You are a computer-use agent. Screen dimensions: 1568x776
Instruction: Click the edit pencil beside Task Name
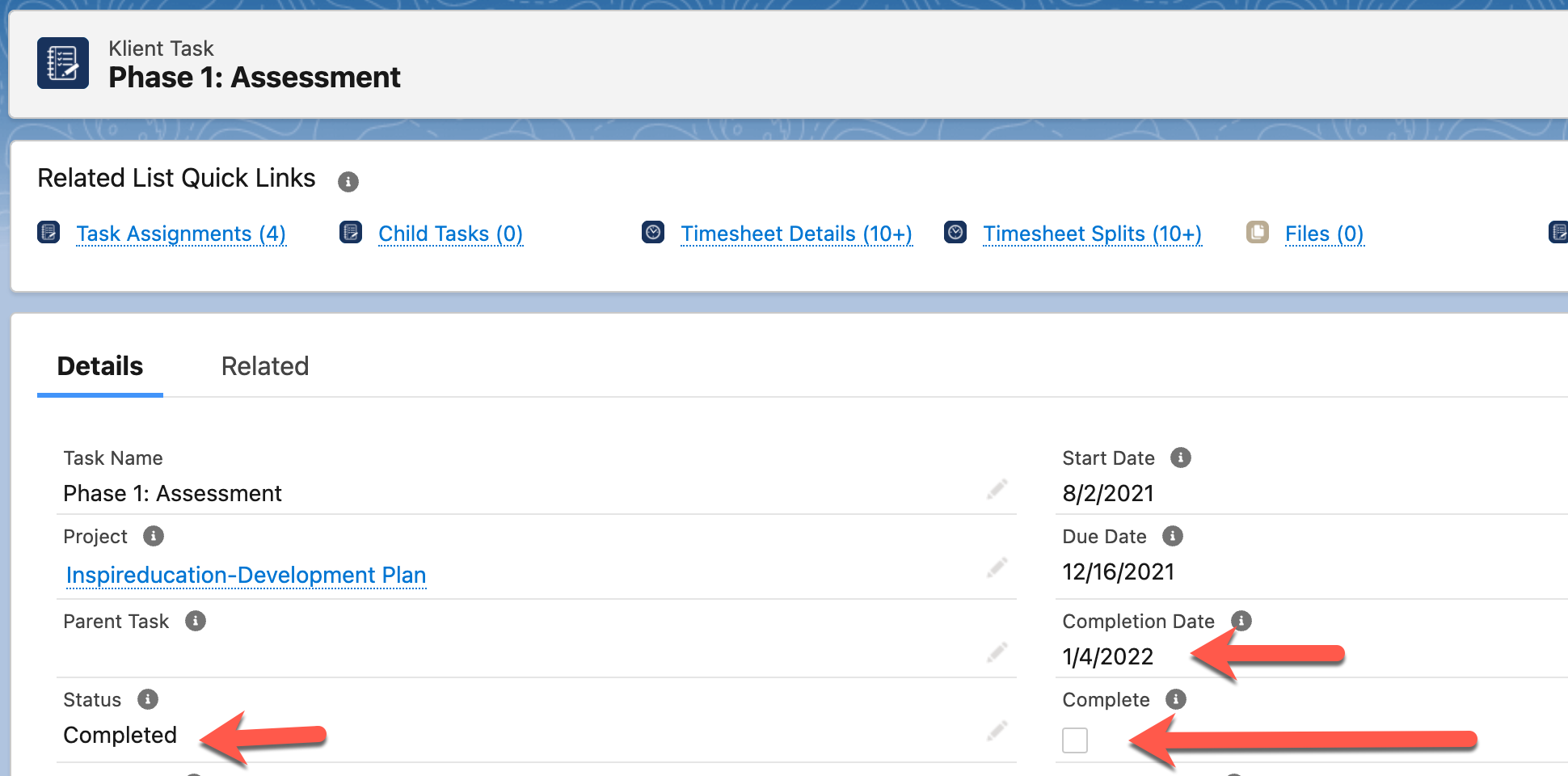[x=997, y=490]
